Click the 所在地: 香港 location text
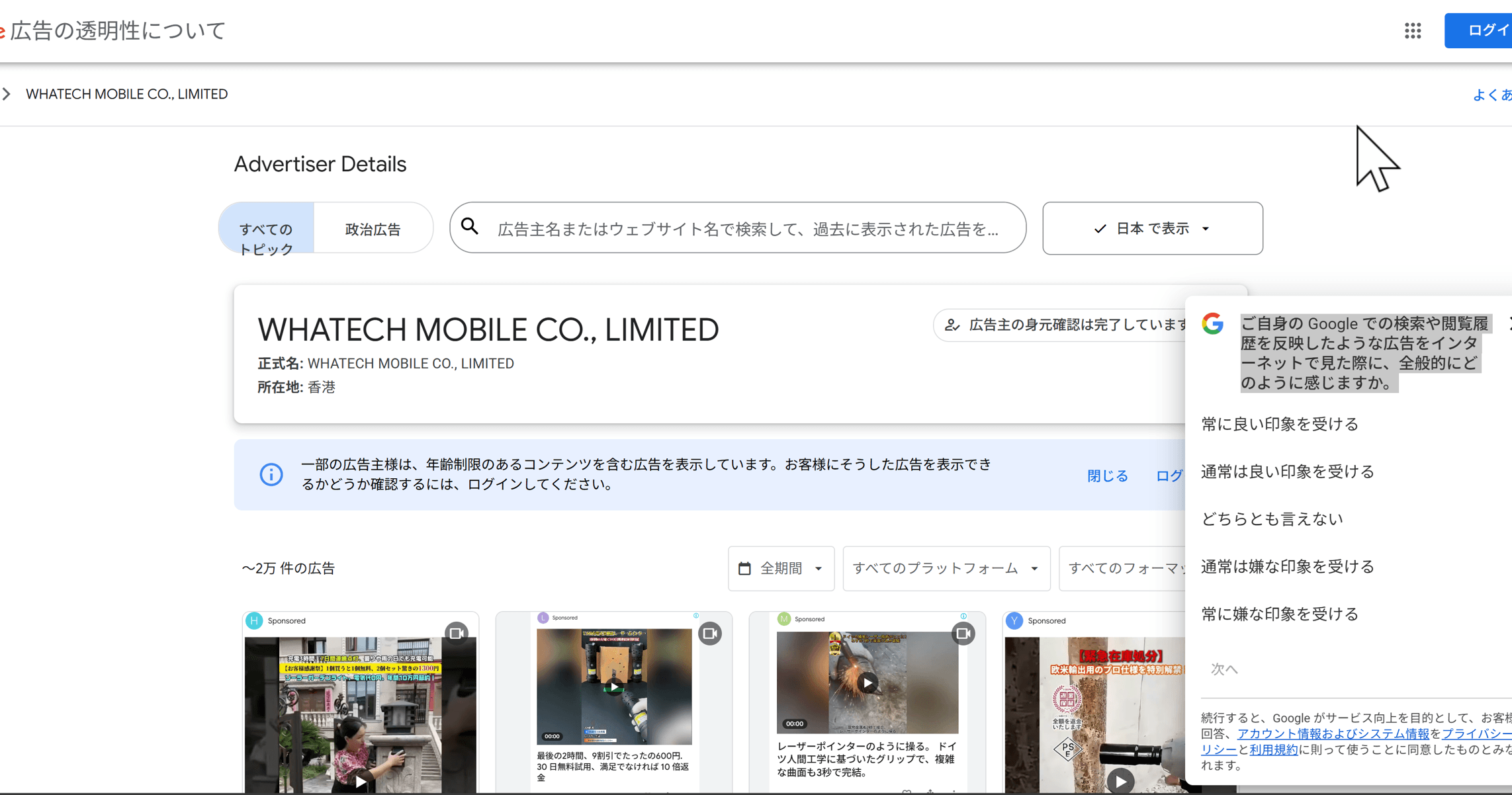Viewport: 1512px width, 795px height. click(x=296, y=387)
